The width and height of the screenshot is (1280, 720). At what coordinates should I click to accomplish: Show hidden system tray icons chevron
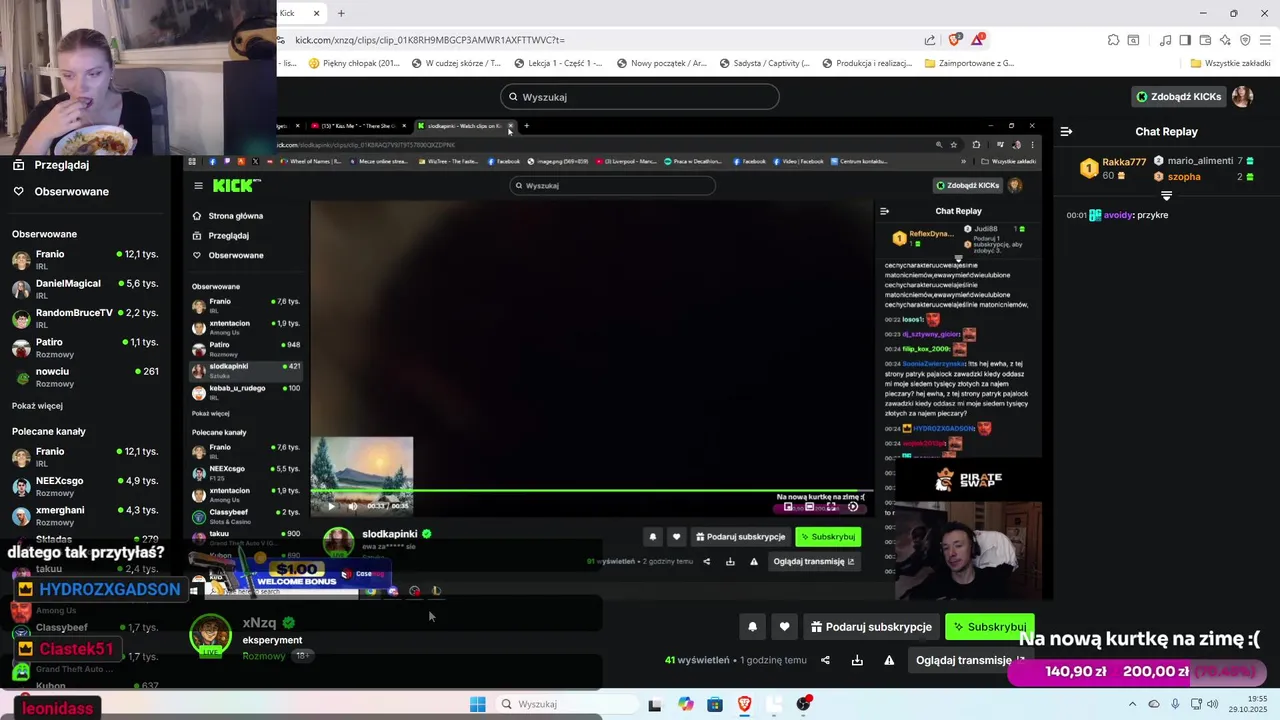pyautogui.click(x=1132, y=704)
